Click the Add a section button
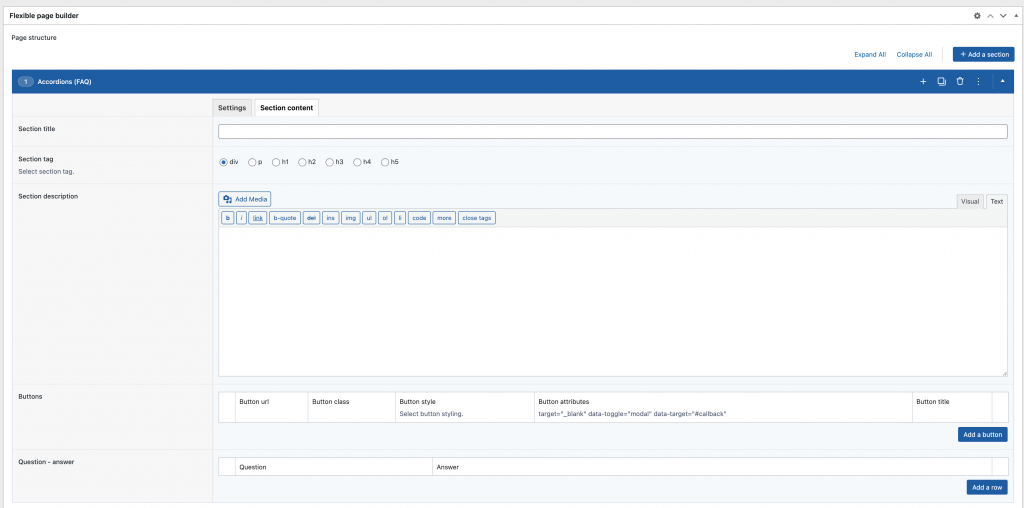The width and height of the screenshot is (1024, 508). [x=984, y=54]
